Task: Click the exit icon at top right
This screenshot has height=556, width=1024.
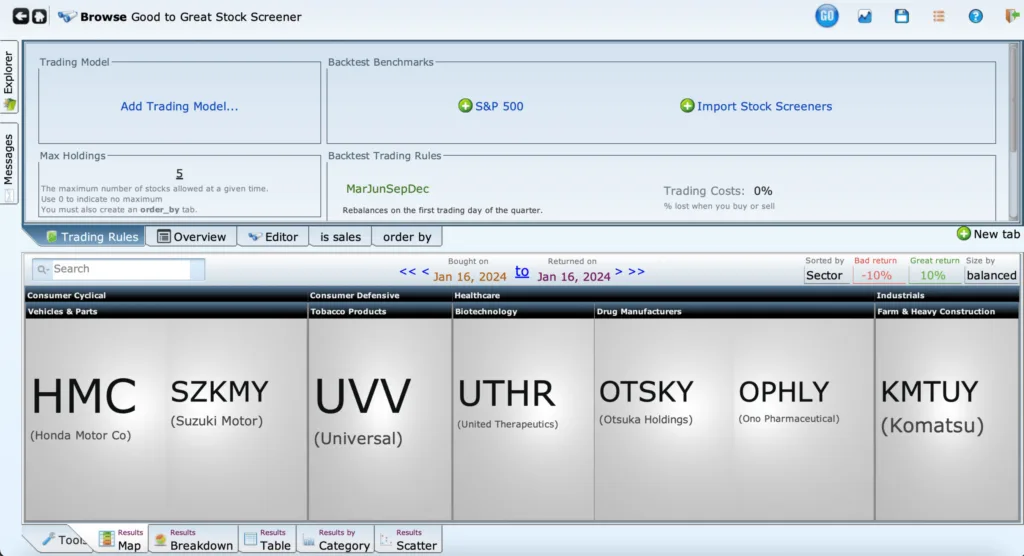Action: tap(1012, 16)
